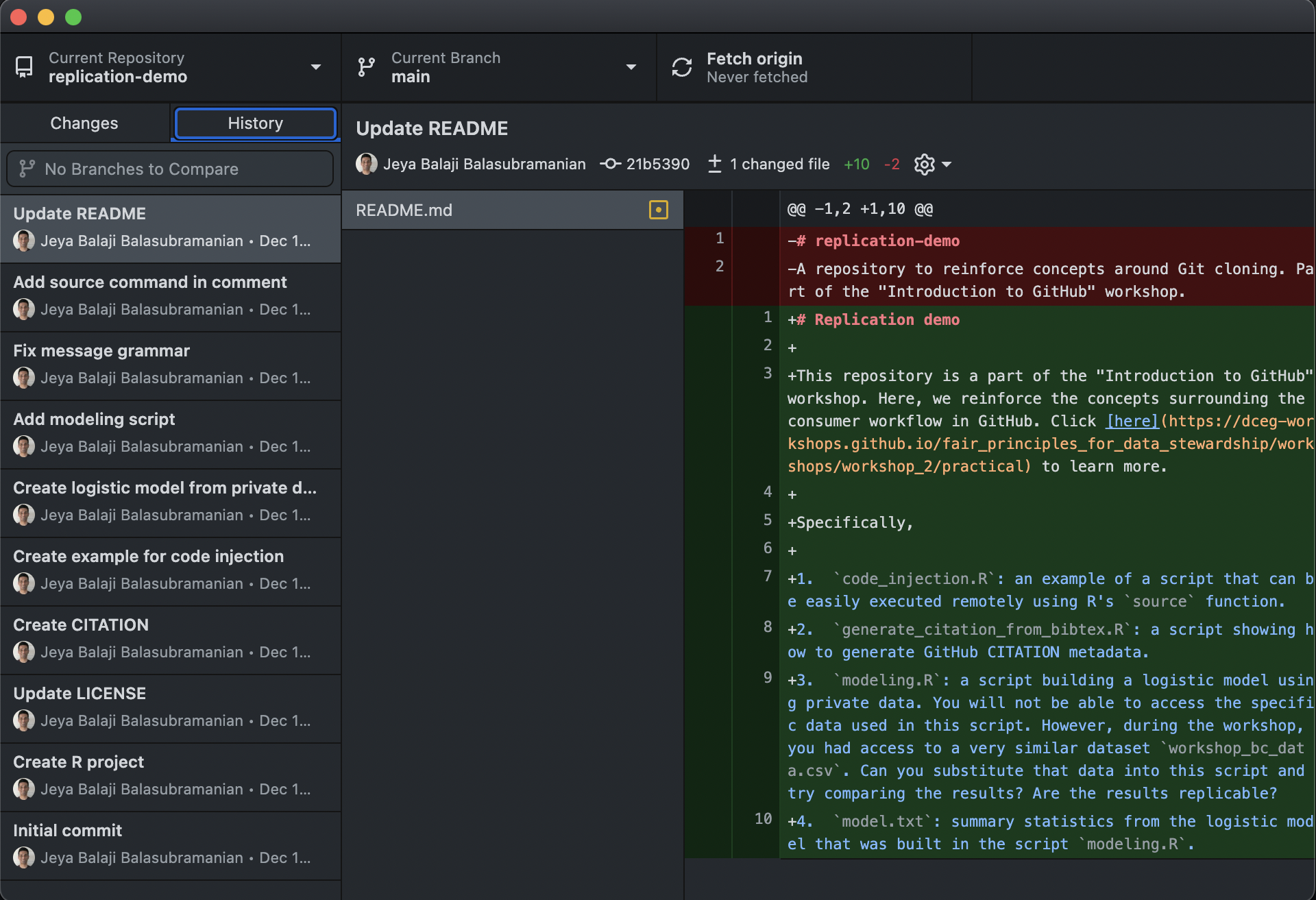Image resolution: width=1316 pixels, height=900 pixels.
Task: Click diff line number 10 in added lines
Action: click(763, 818)
